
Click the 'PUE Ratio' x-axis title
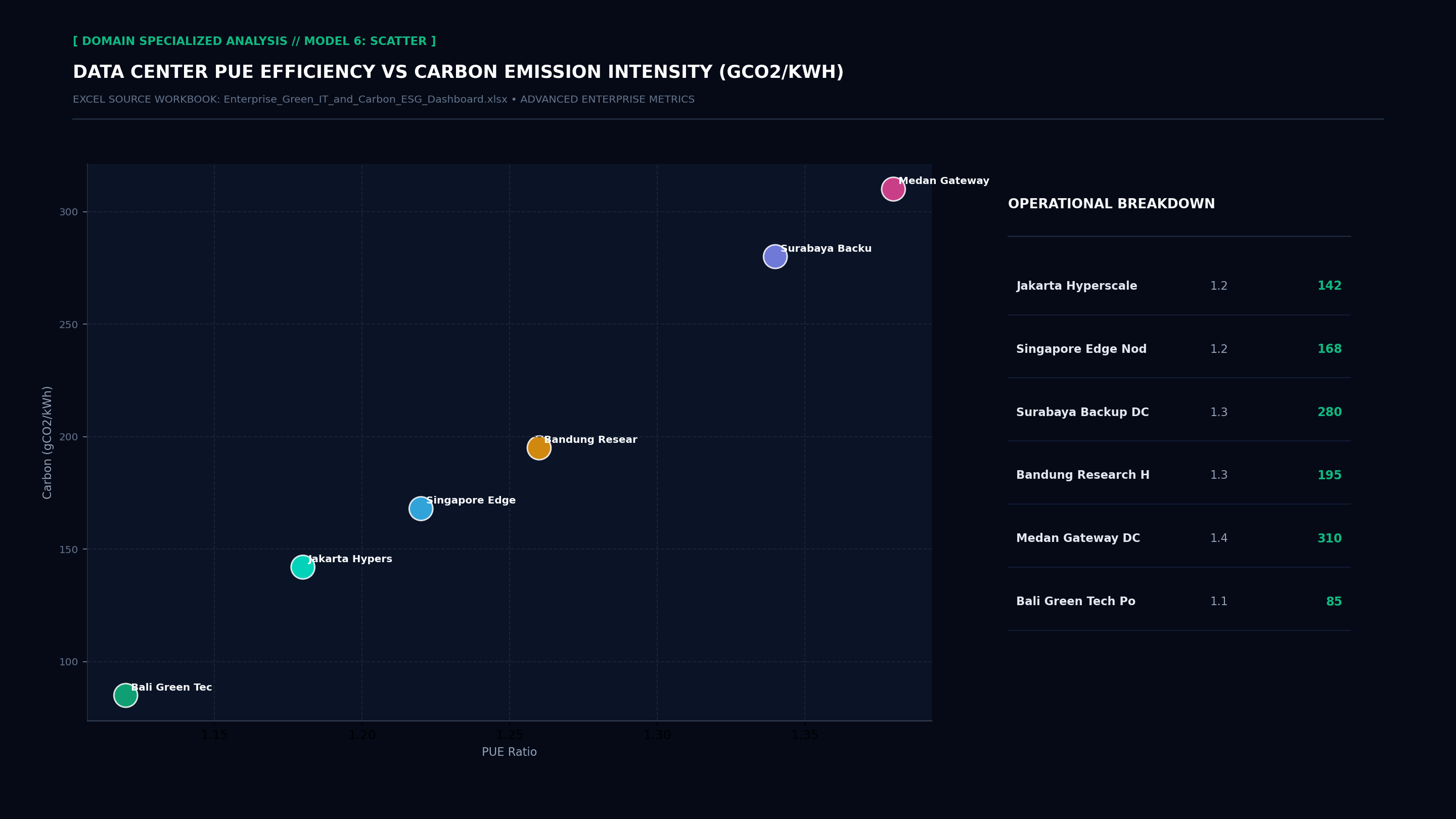(509, 752)
